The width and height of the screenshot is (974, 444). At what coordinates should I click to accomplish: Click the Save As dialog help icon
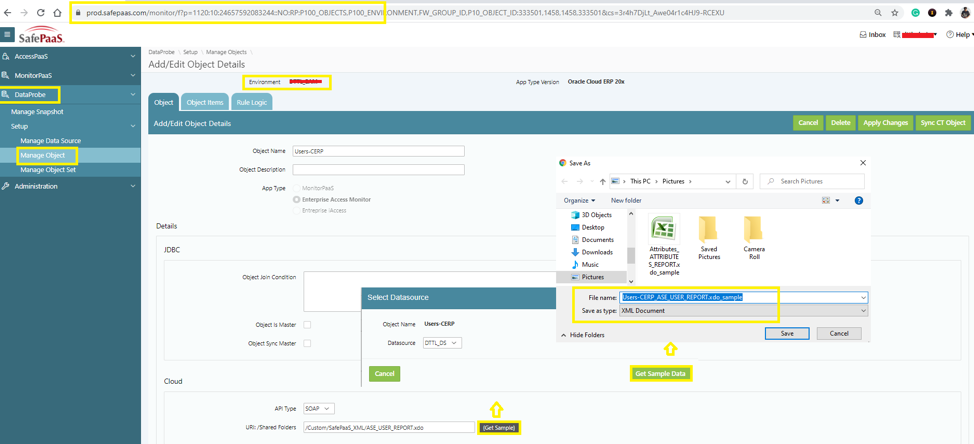pos(858,200)
